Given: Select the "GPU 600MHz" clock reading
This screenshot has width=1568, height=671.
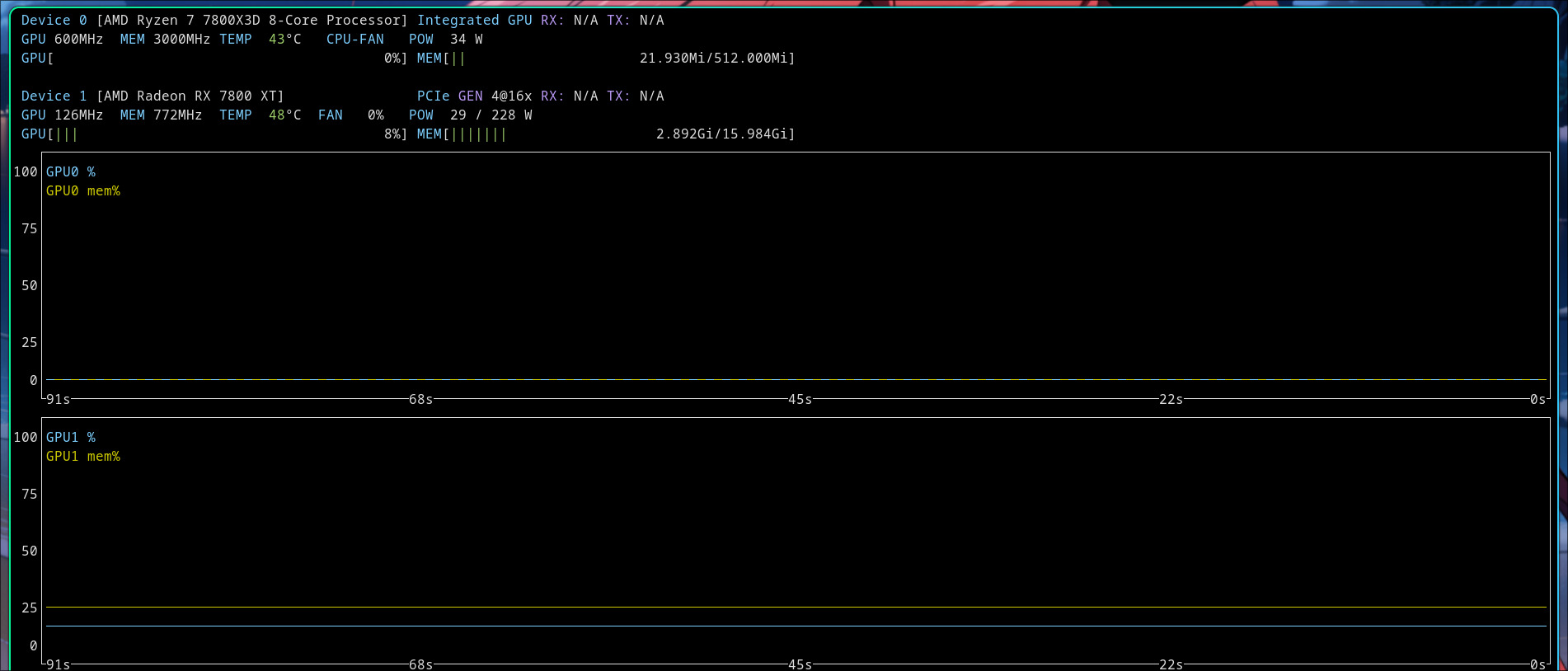Looking at the screenshot, I should point(63,39).
